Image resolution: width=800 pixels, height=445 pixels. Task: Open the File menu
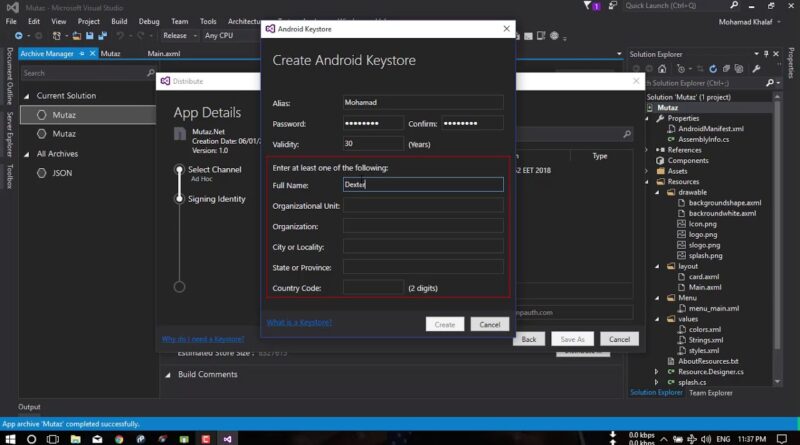tap(11, 21)
